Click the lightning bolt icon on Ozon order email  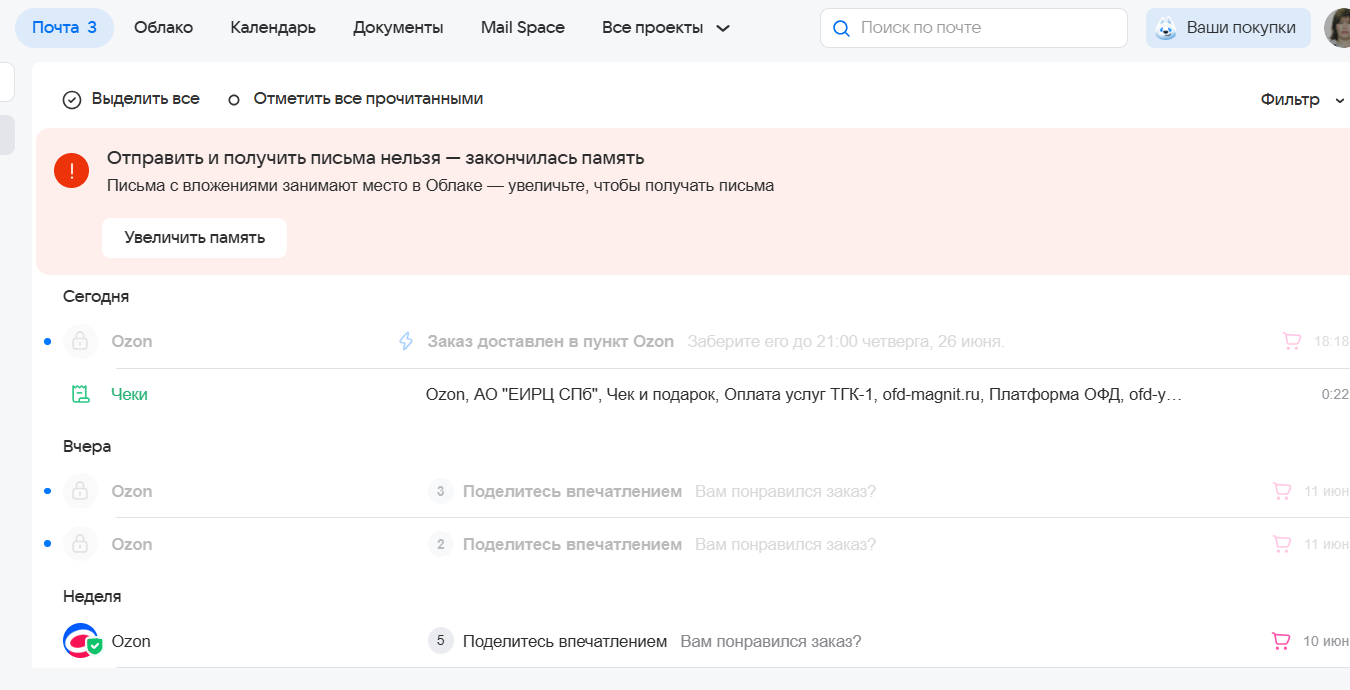(406, 342)
